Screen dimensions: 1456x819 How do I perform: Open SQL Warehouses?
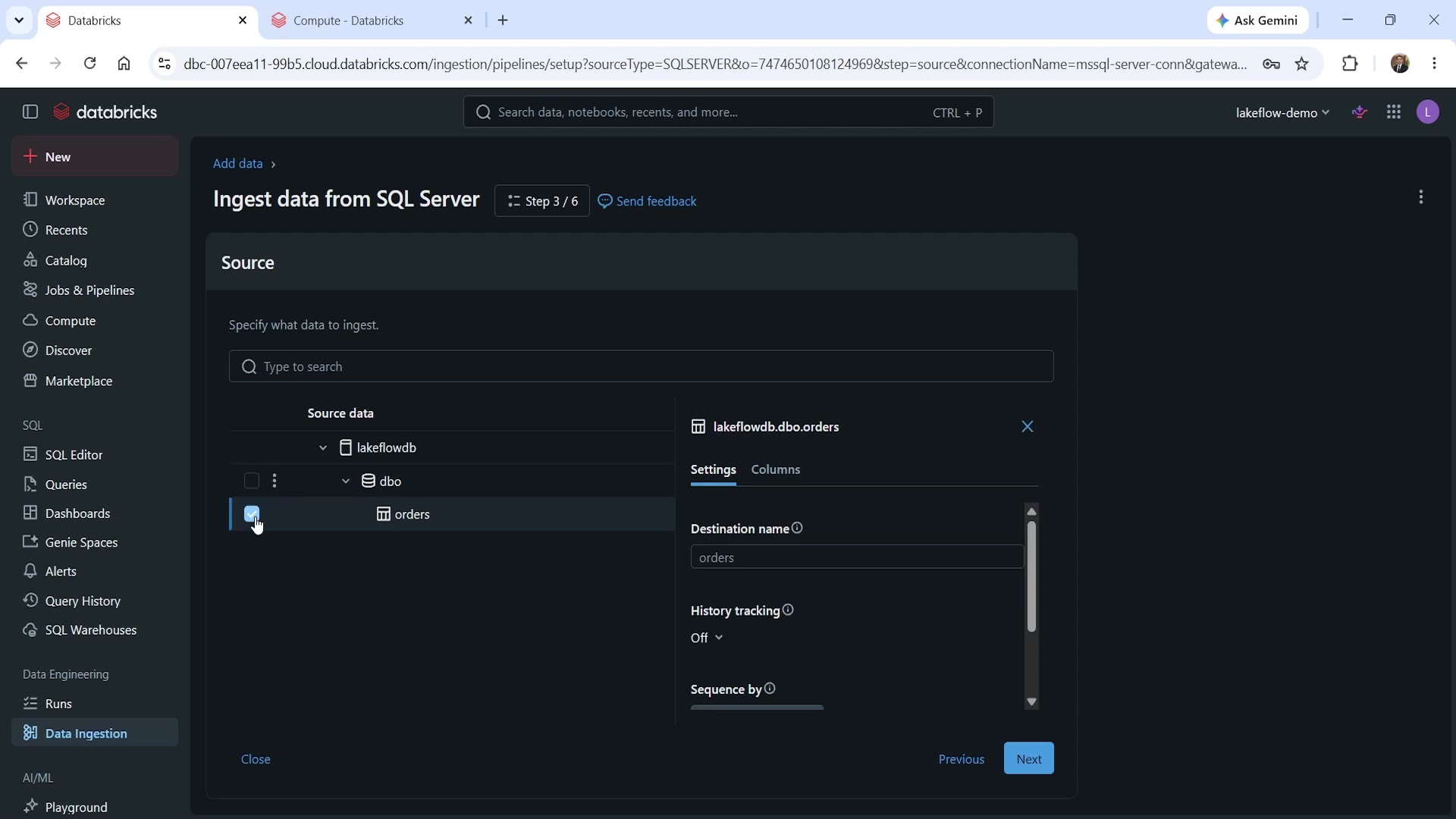point(95,630)
